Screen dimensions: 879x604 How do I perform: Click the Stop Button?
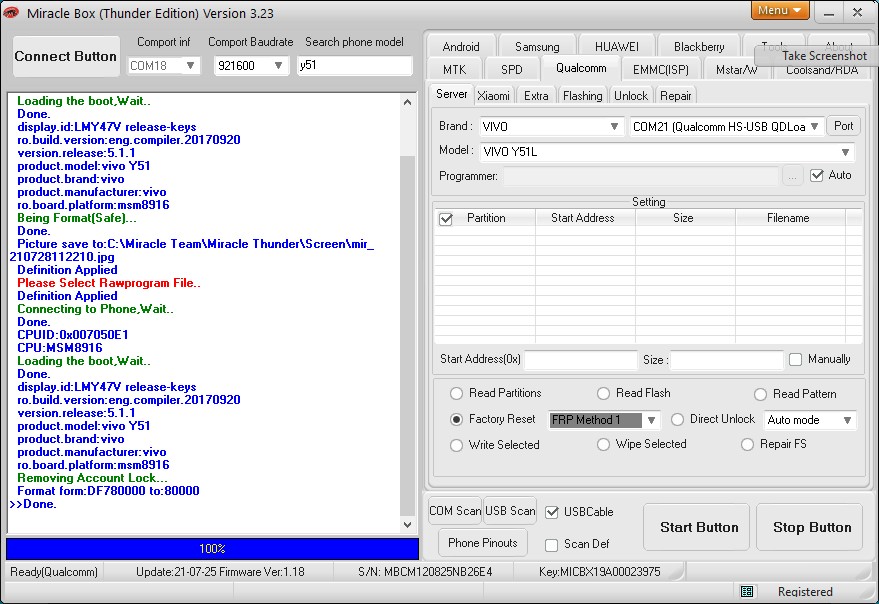pyautogui.click(x=809, y=527)
